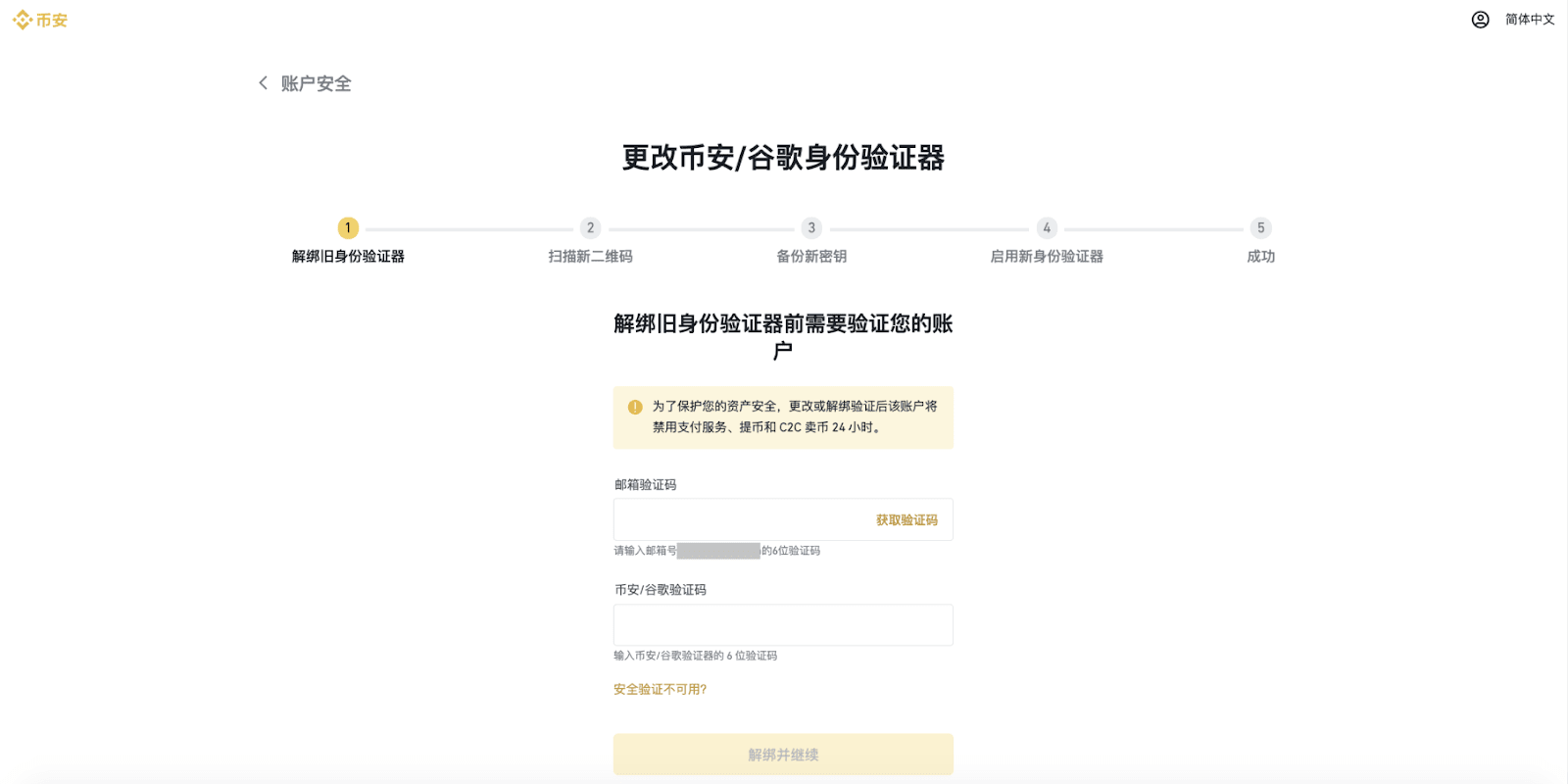Screen dimensions: 1568x784
Task: Click the 成功 step label
Action: click(x=1261, y=257)
